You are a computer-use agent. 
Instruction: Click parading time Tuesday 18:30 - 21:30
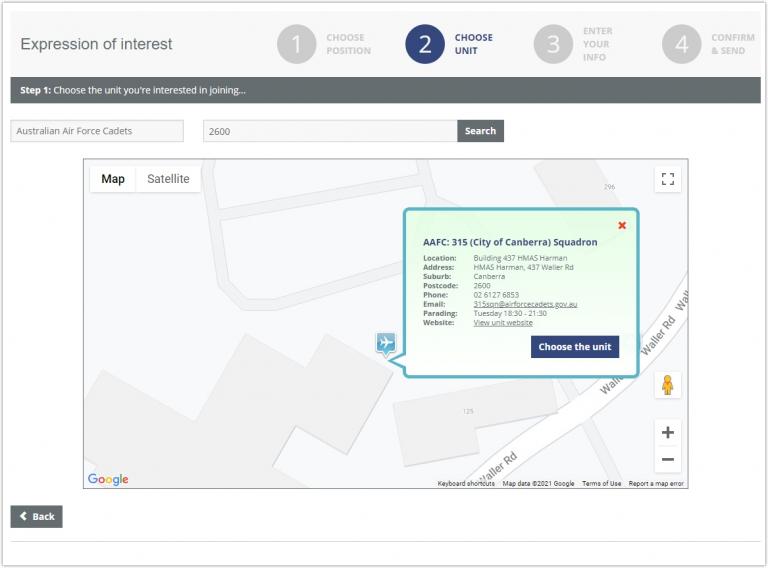pos(510,313)
